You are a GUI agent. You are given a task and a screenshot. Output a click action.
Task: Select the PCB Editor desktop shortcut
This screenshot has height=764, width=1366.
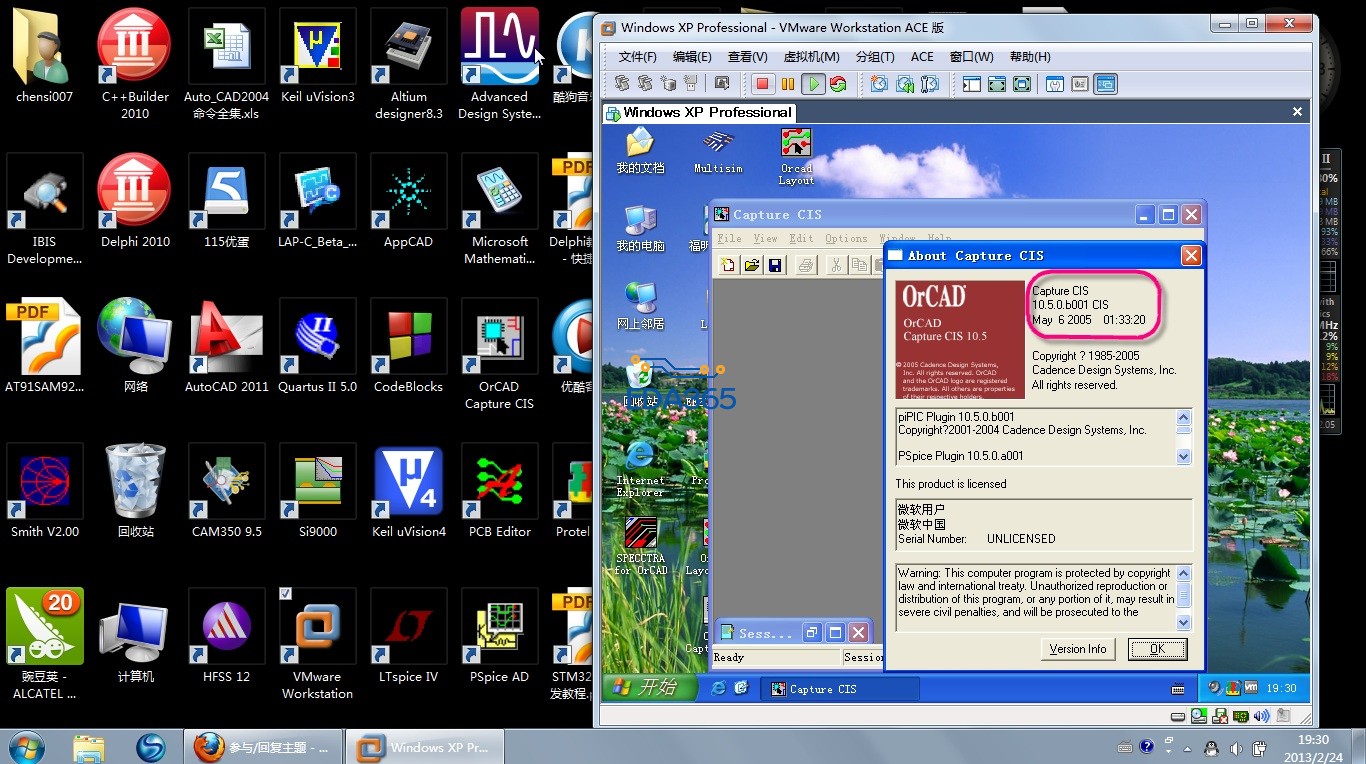click(499, 492)
